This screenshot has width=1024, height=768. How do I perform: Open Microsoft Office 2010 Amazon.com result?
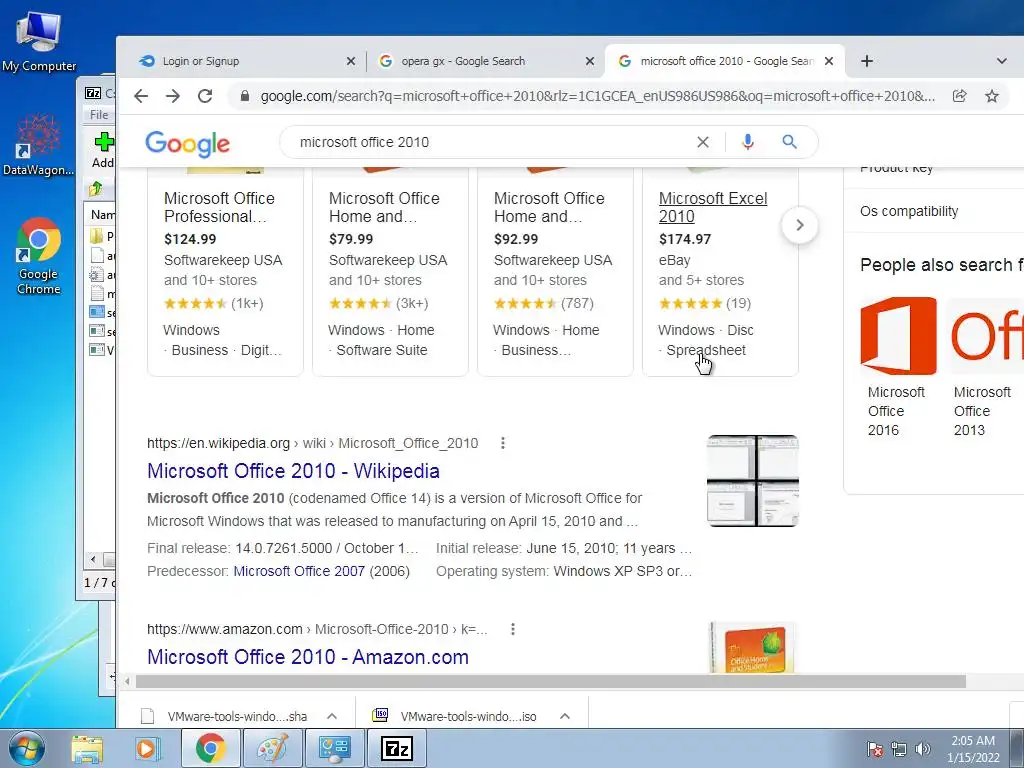308,657
